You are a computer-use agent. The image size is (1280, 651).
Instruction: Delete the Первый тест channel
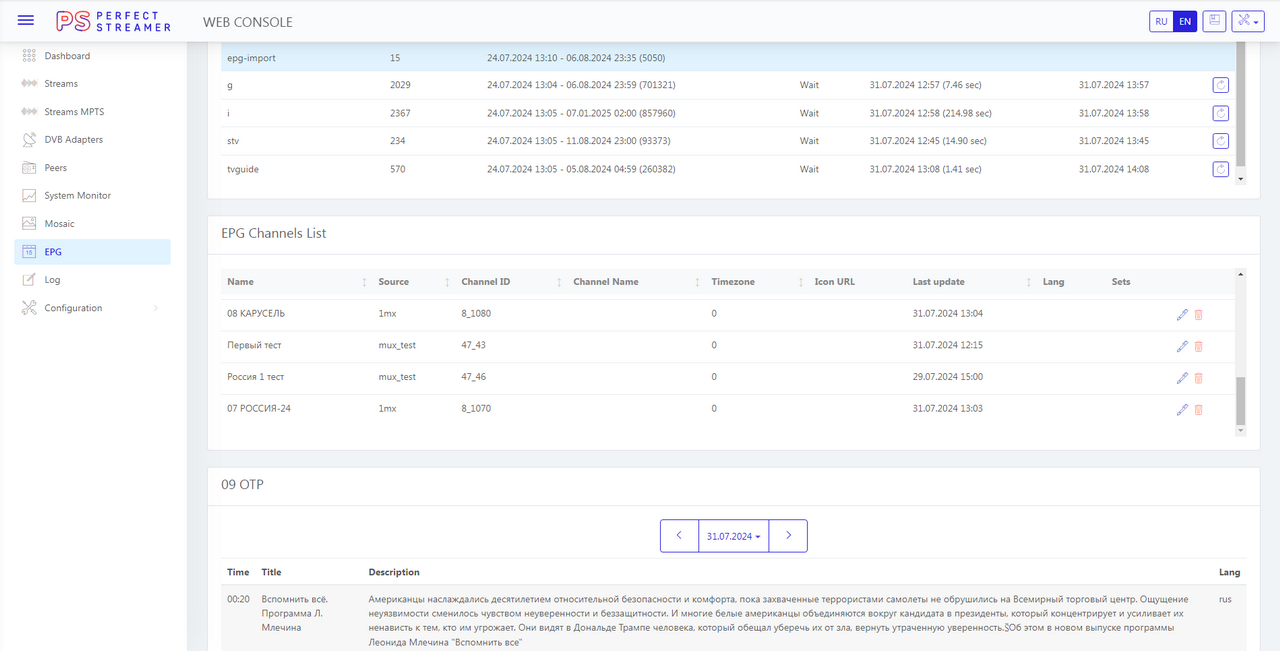(x=1199, y=346)
